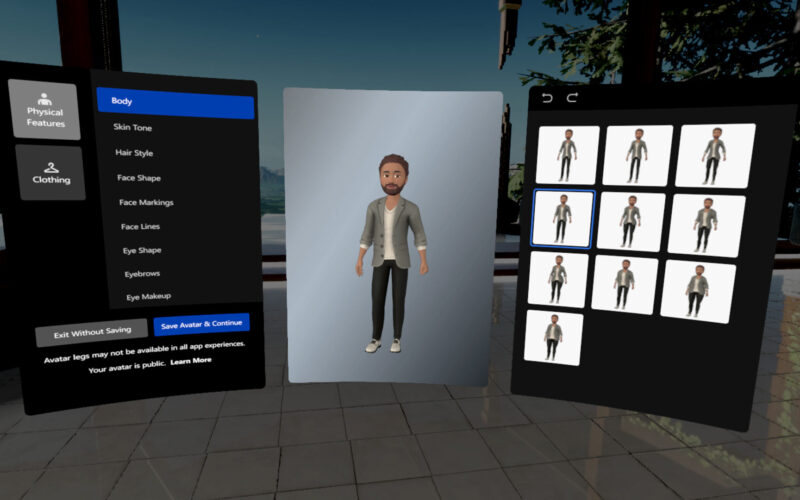Select first body type in third row
The height and width of the screenshot is (500, 800).
tap(558, 279)
